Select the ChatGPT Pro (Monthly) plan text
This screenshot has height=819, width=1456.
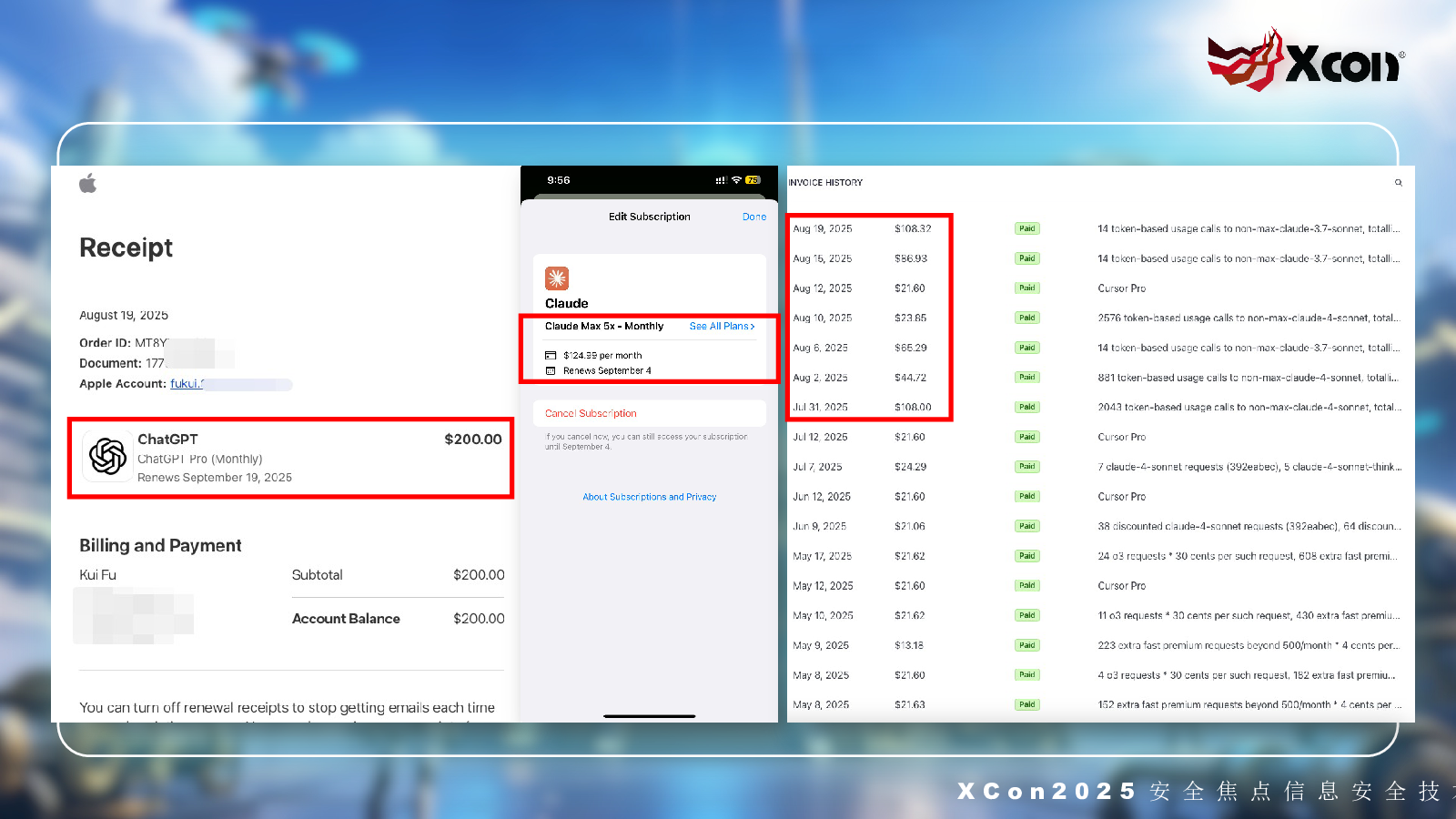coord(200,460)
